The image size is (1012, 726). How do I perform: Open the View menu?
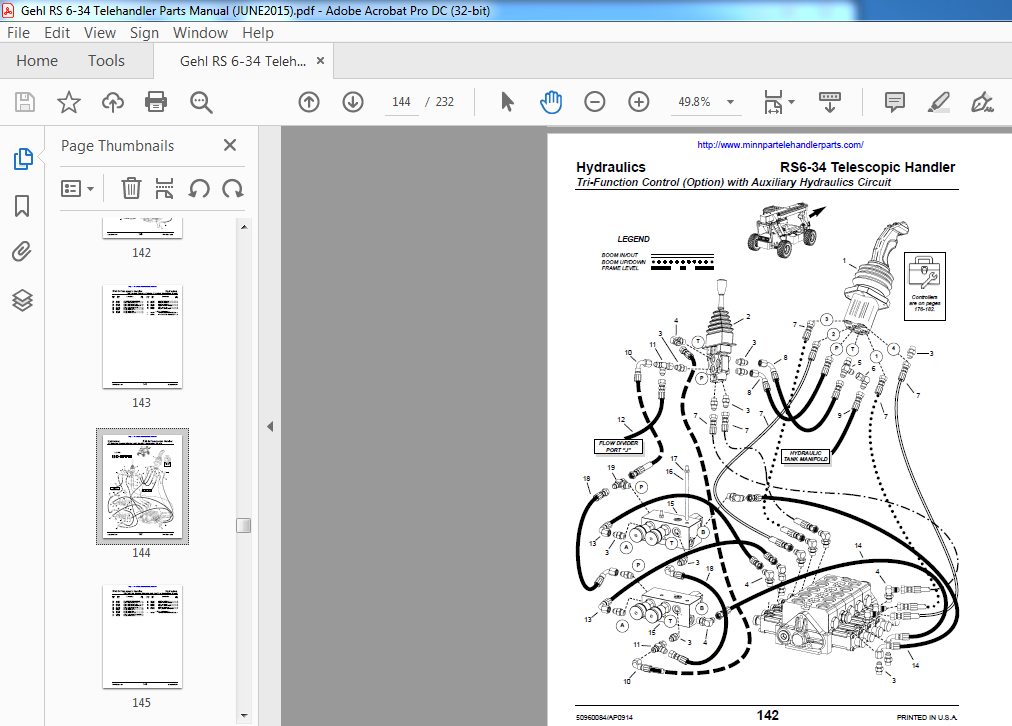pyautogui.click(x=99, y=33)
